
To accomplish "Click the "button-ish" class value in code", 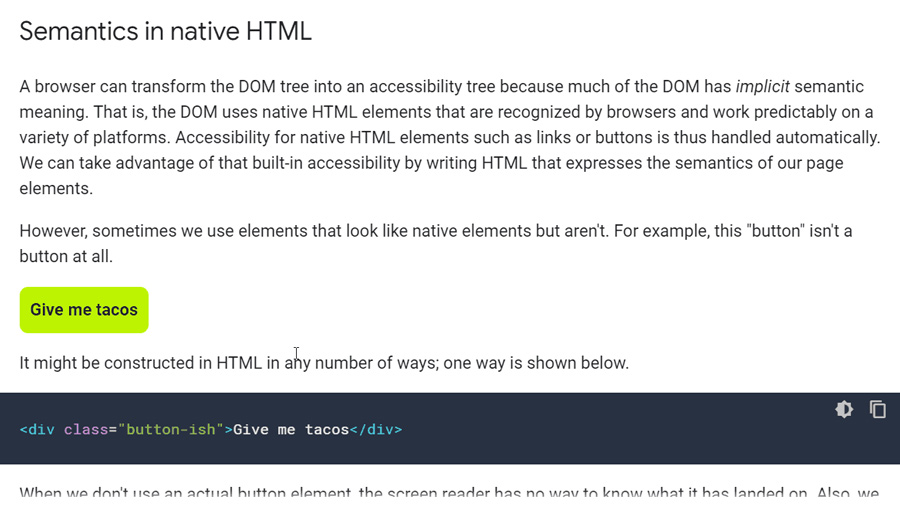I will point(171,430).
